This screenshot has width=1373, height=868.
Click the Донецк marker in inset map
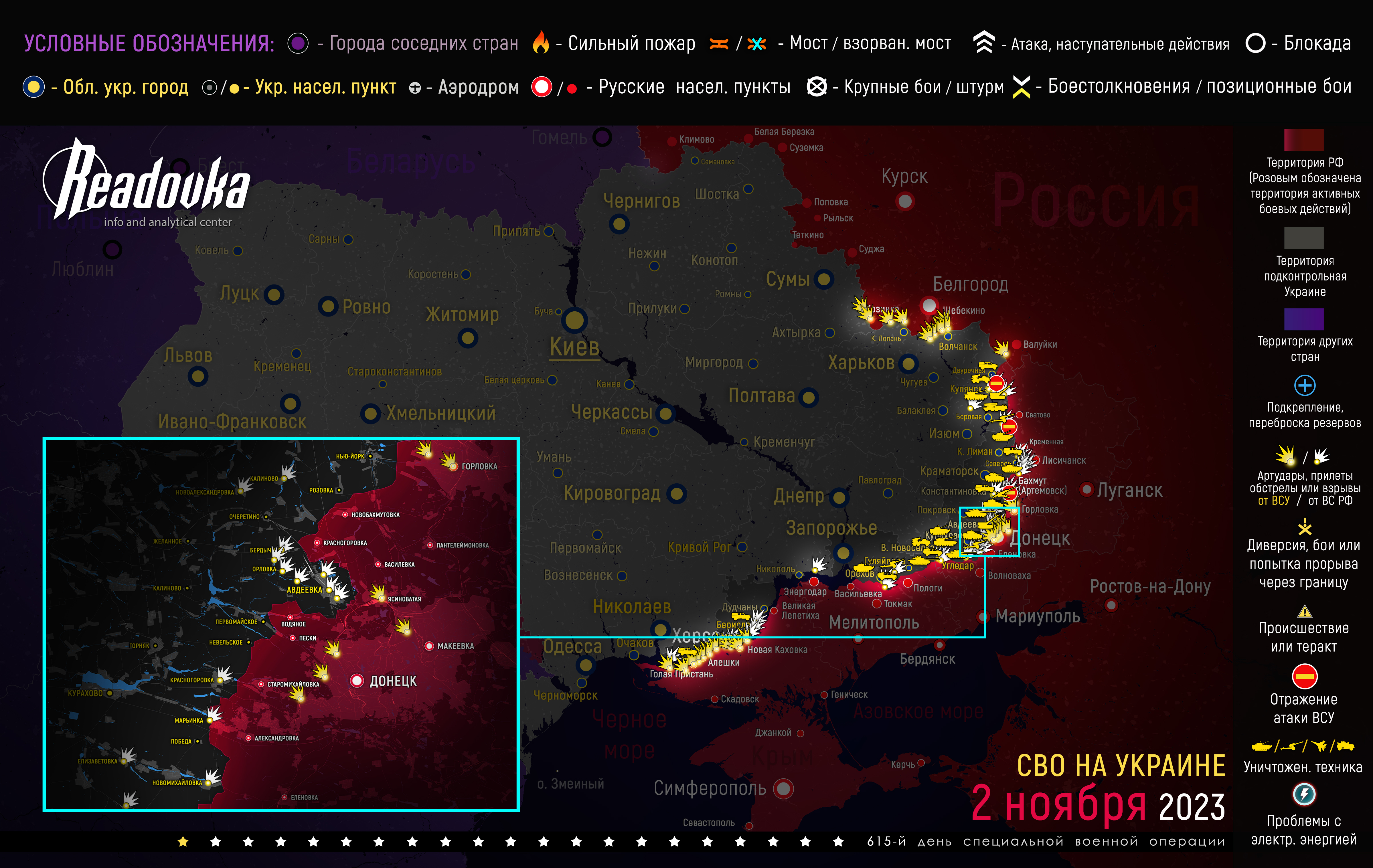[357, 681]
